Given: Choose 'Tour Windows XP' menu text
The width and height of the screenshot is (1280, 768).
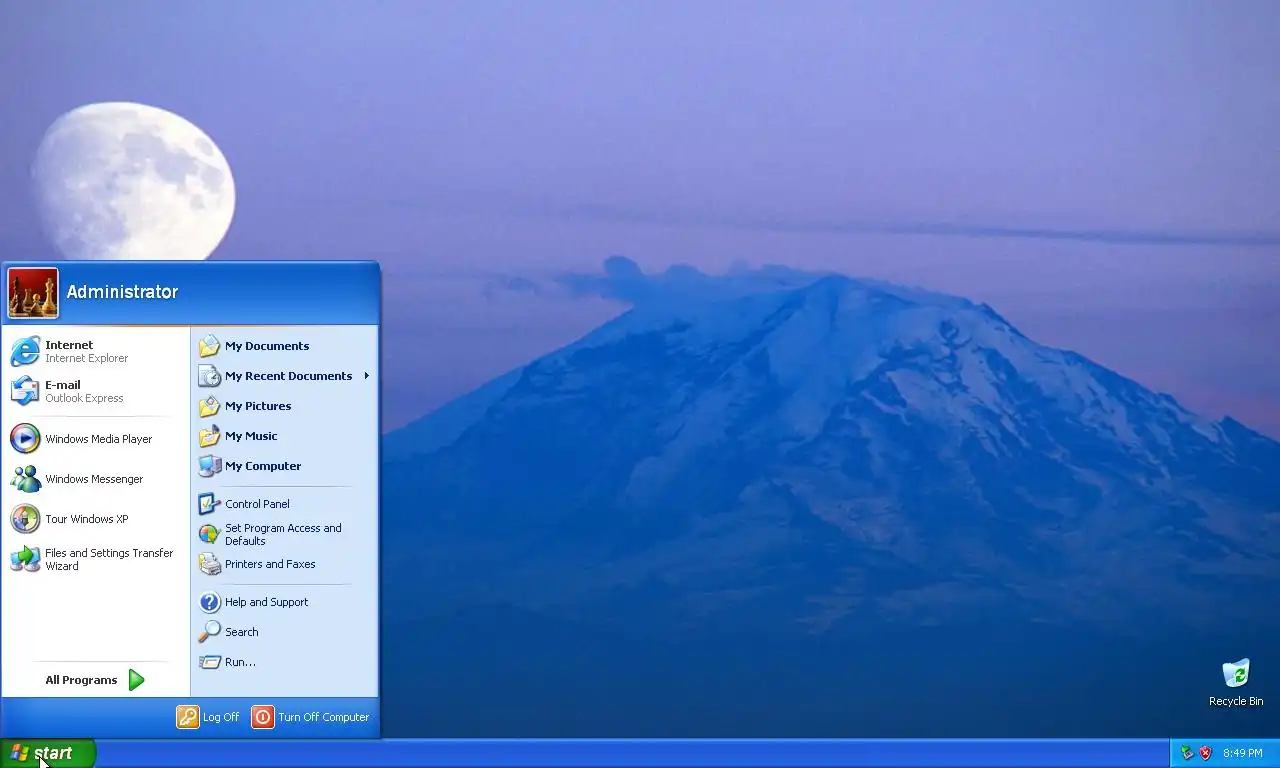Looking at the screenshot, I should 87,519.
